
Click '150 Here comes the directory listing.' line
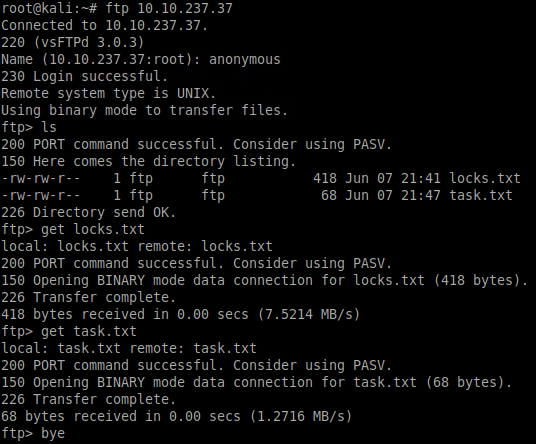point(149,162)
